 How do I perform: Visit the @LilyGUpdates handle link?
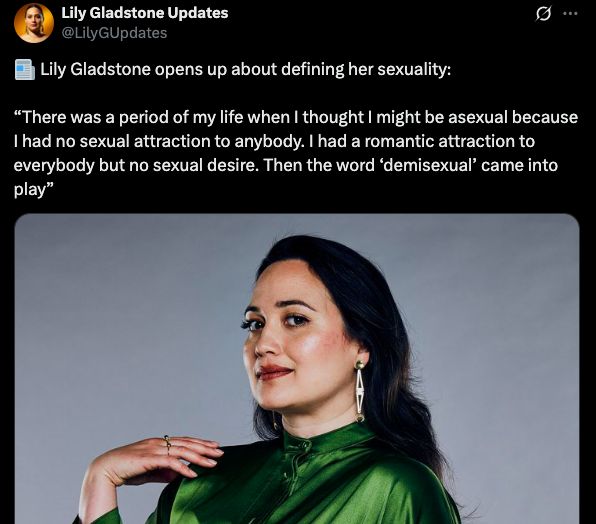(x=114, y=33)
